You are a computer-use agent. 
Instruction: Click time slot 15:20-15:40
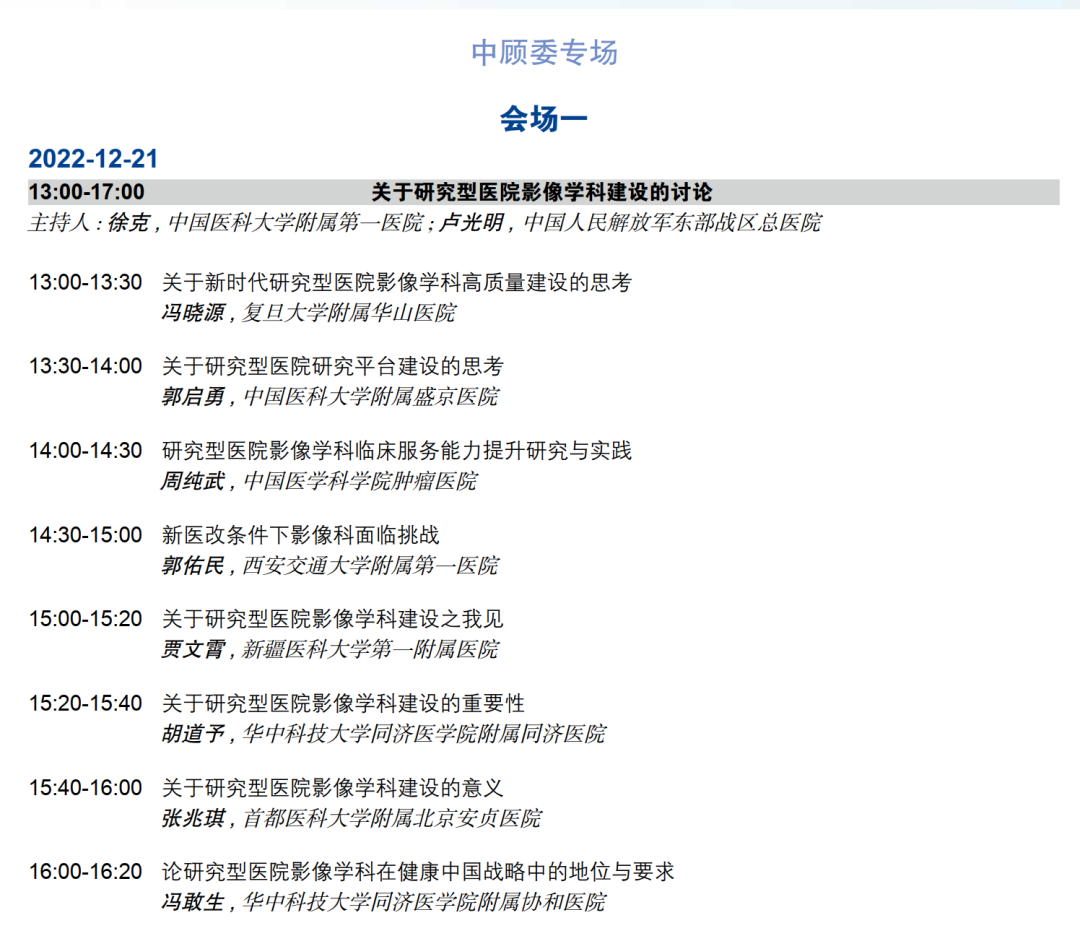point(85,703)
